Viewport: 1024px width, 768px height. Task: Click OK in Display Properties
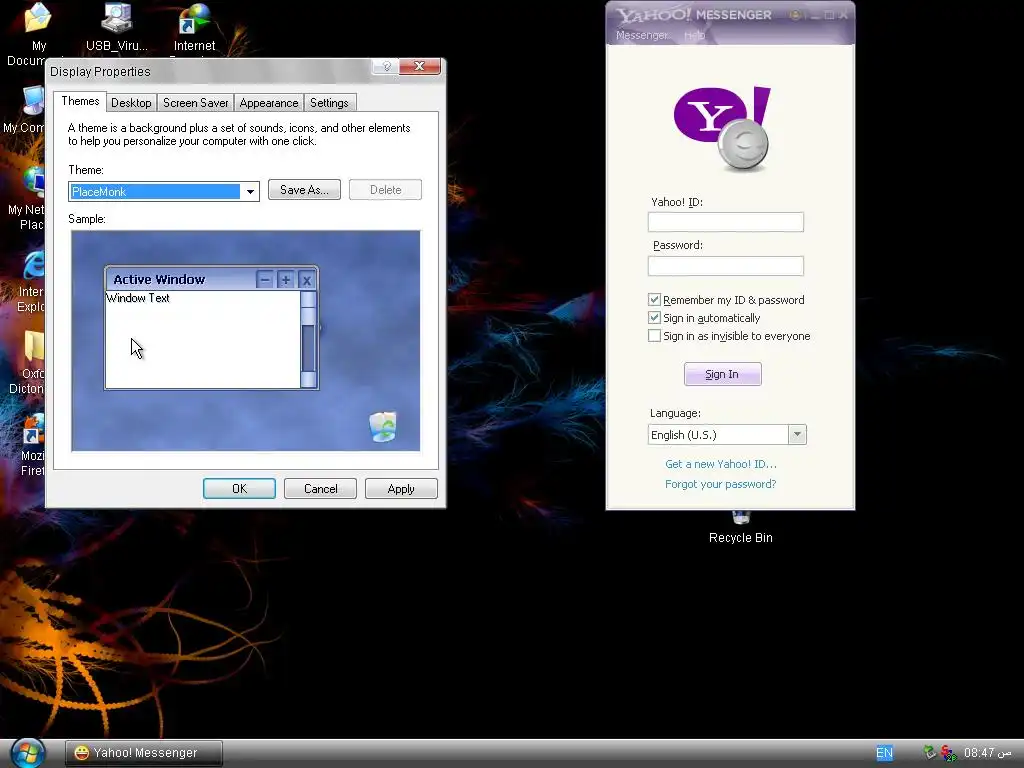click(239, 488)
